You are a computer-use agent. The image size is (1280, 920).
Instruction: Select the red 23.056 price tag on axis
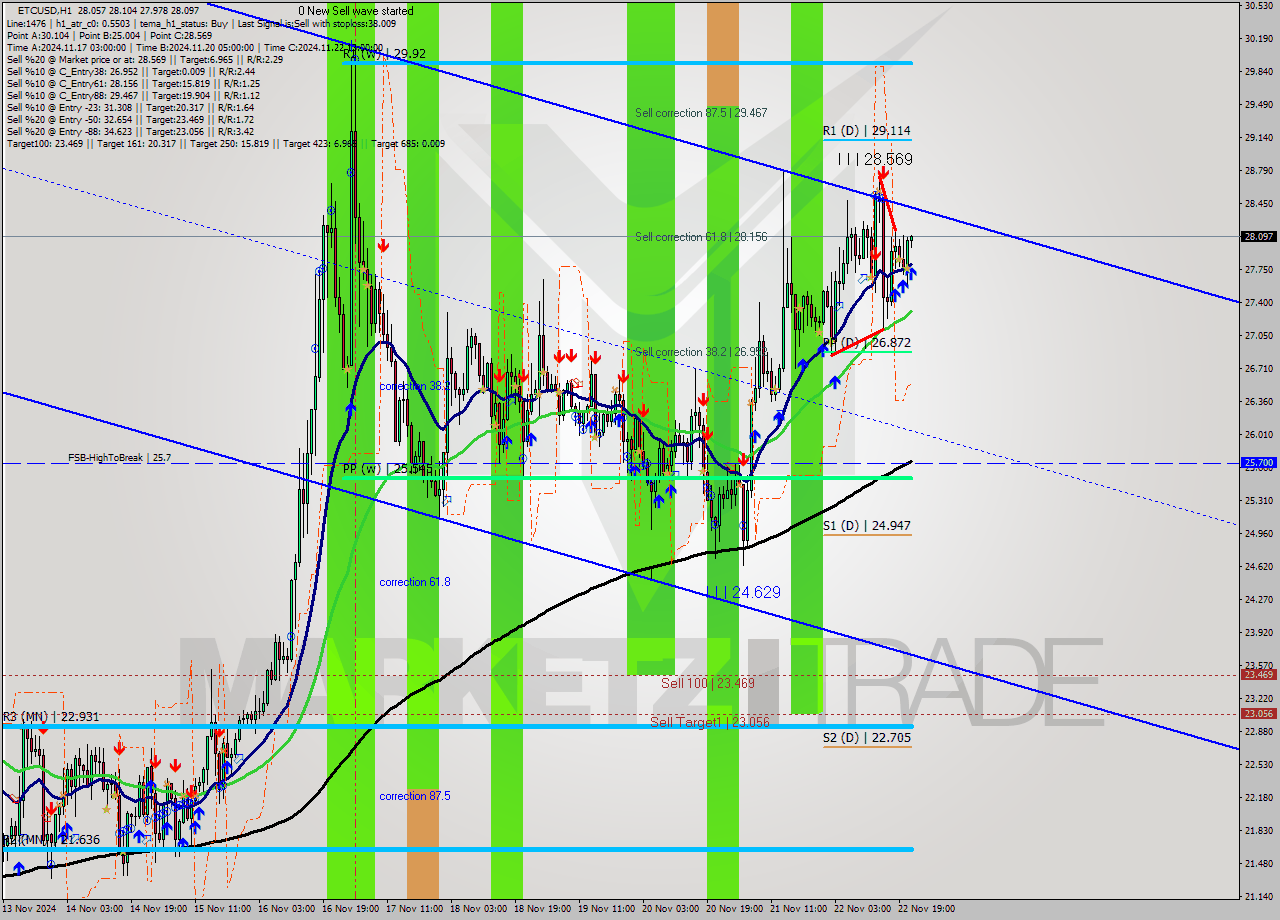[1258, 714]
